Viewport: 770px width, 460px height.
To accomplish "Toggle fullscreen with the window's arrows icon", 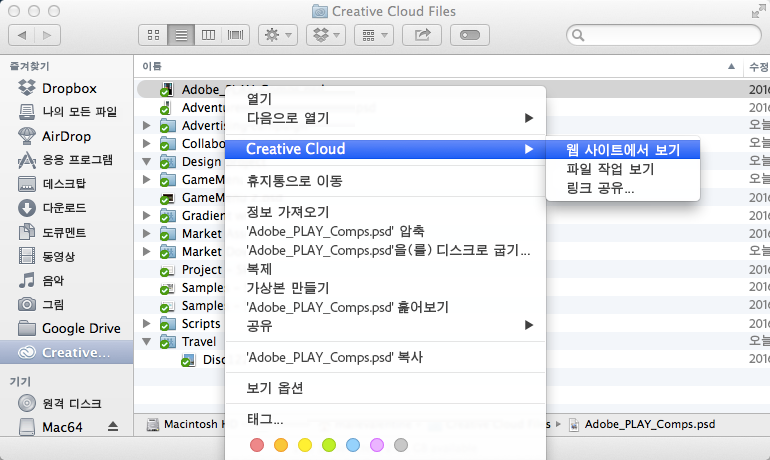I will pos(759,11).
